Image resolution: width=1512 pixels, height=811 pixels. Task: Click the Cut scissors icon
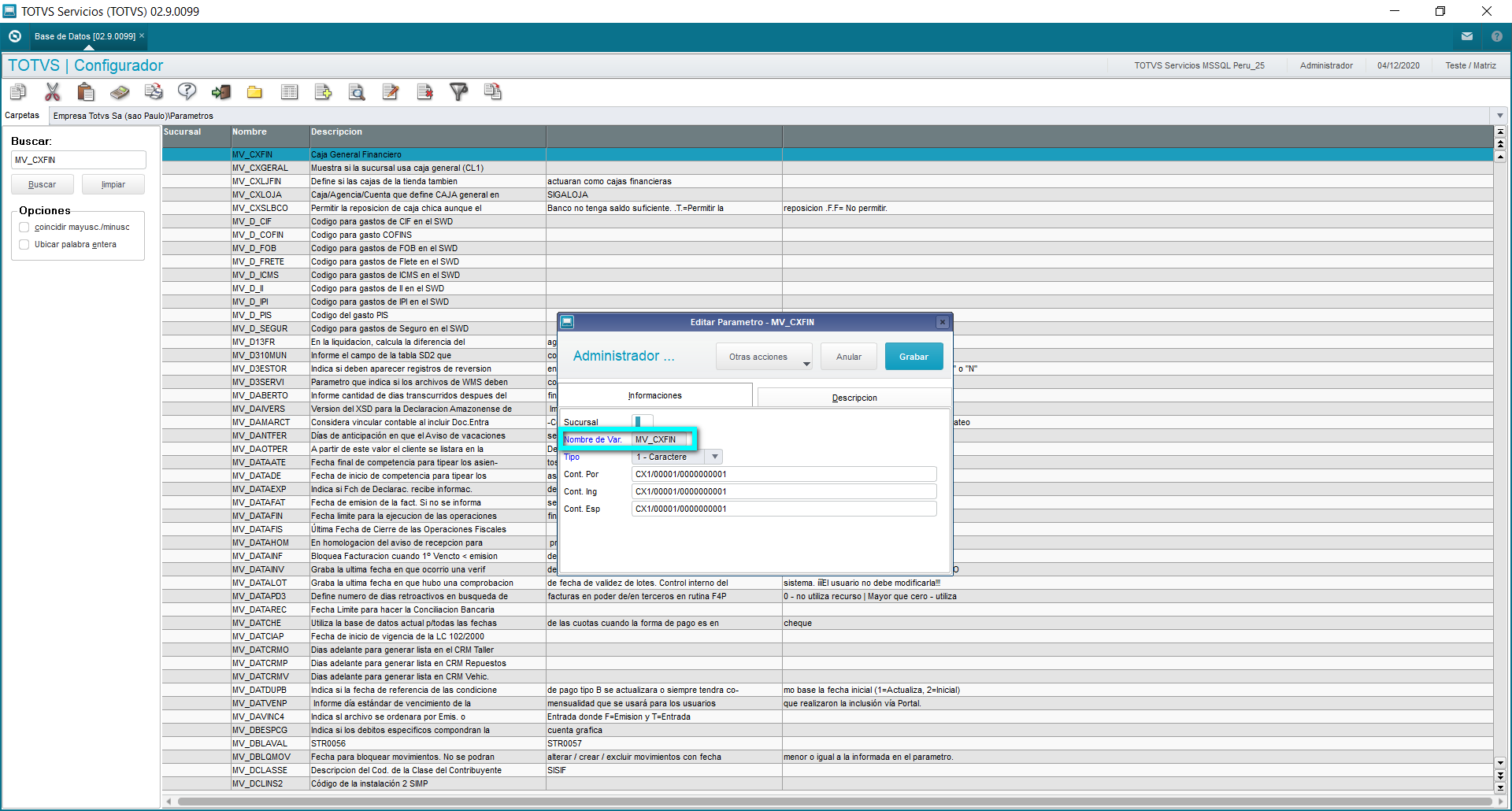pos(52,92)
